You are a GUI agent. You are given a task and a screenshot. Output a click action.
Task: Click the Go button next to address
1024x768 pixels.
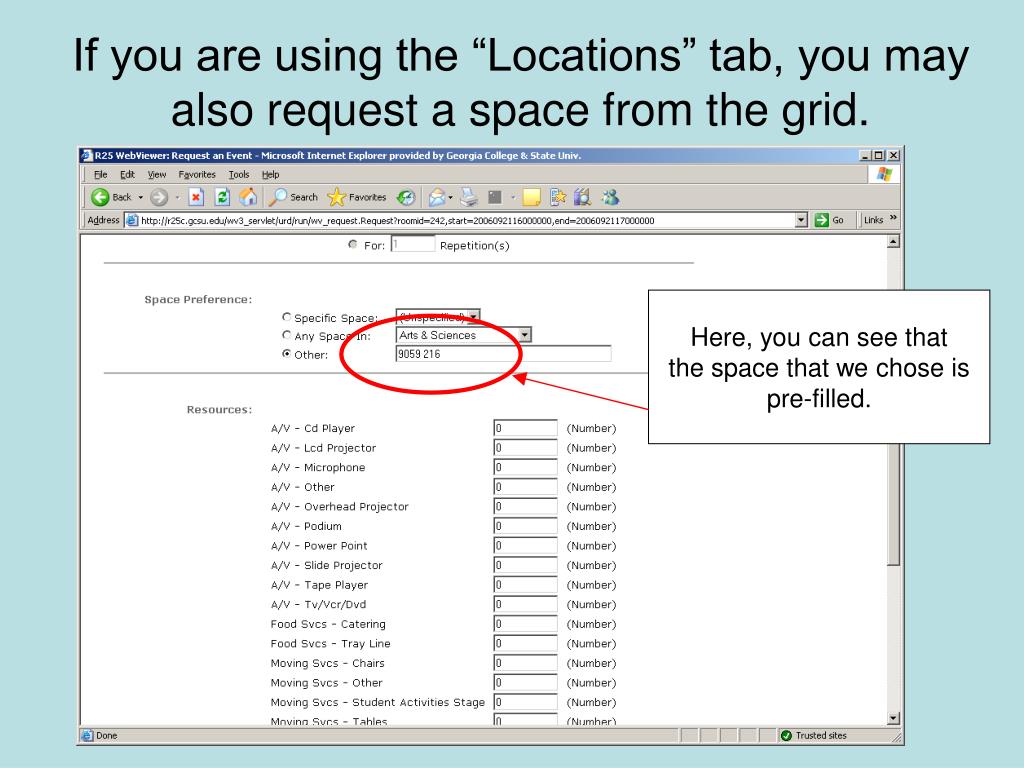[829, 220]
